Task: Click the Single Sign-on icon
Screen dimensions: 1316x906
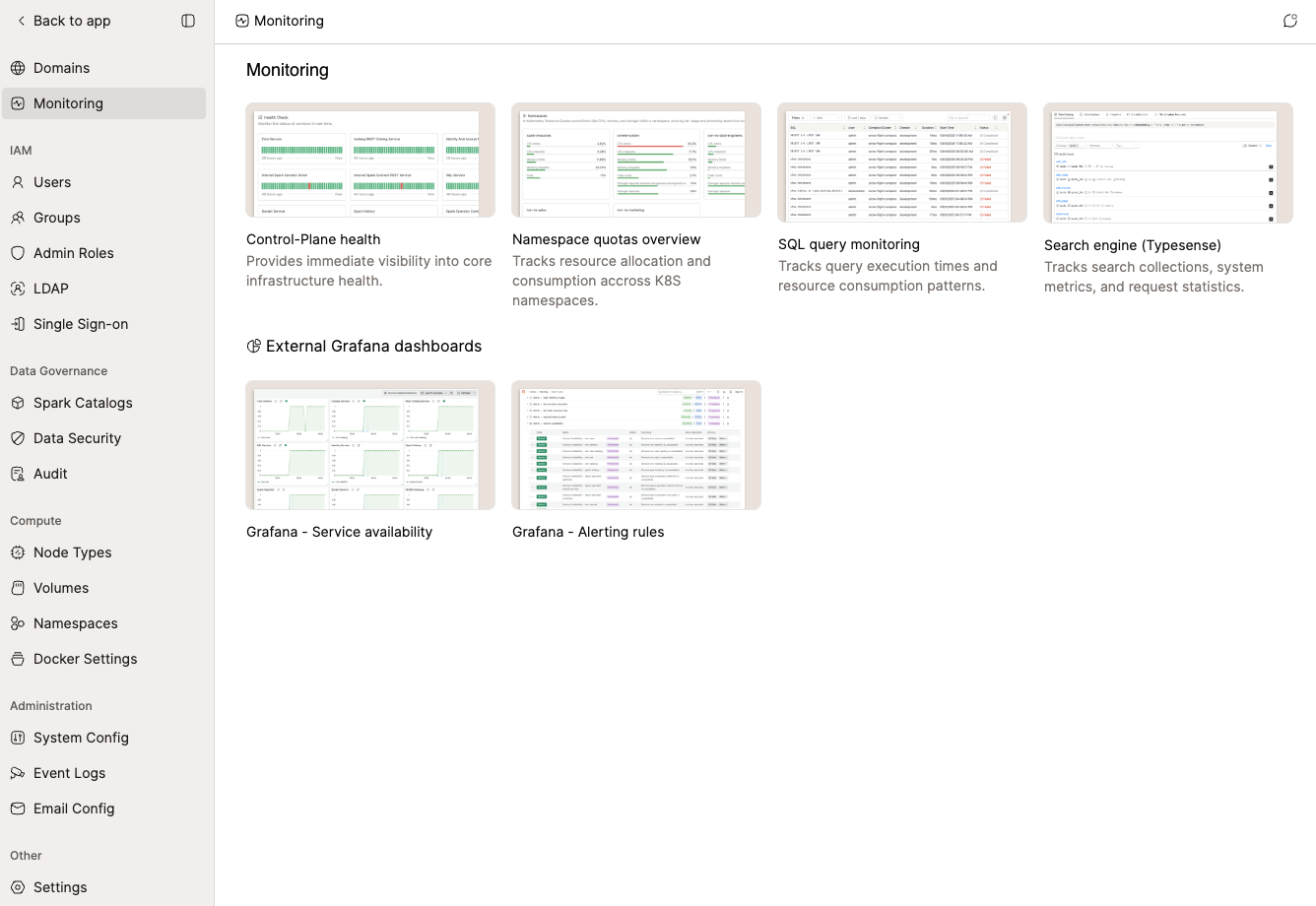Action: 18,324
